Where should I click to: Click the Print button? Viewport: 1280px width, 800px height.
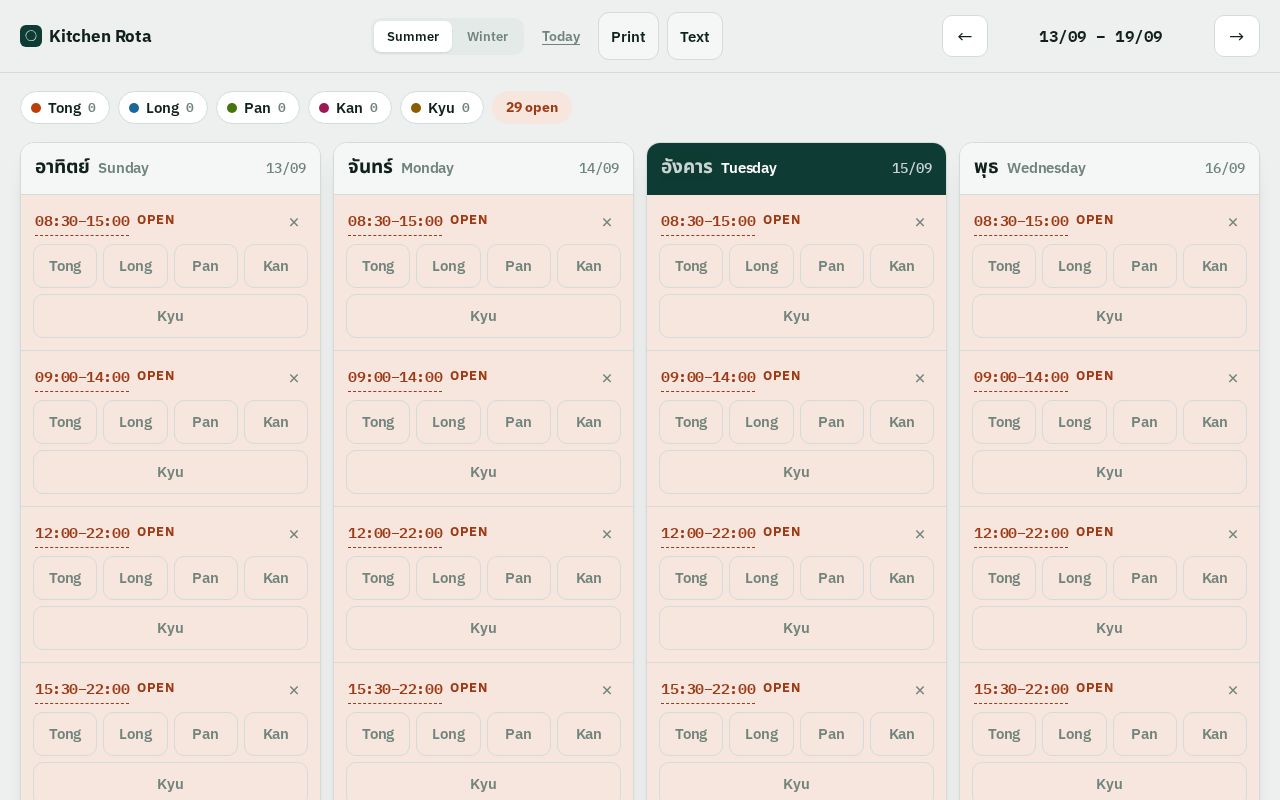[x=628, y=36]
